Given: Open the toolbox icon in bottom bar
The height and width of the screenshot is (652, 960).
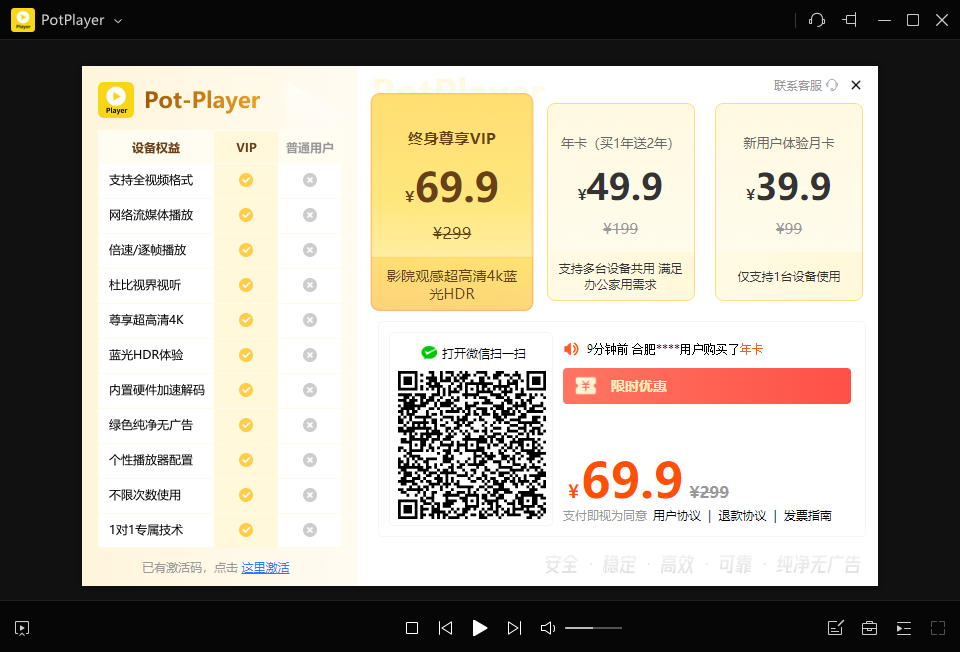Looking at the screenshot, I should [869, 628].
